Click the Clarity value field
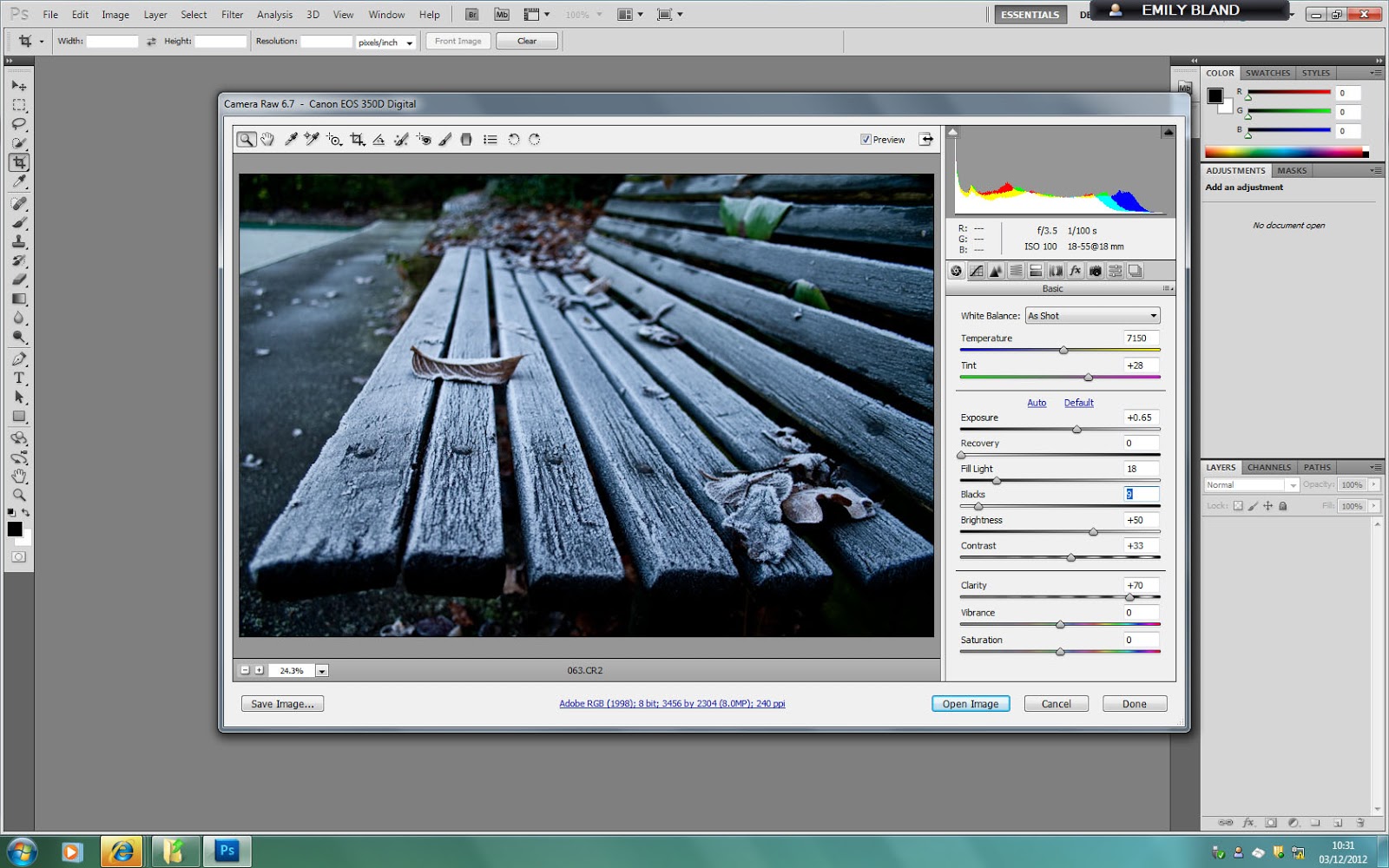Screen dimensions: 1389x868 pos(1142,585)
